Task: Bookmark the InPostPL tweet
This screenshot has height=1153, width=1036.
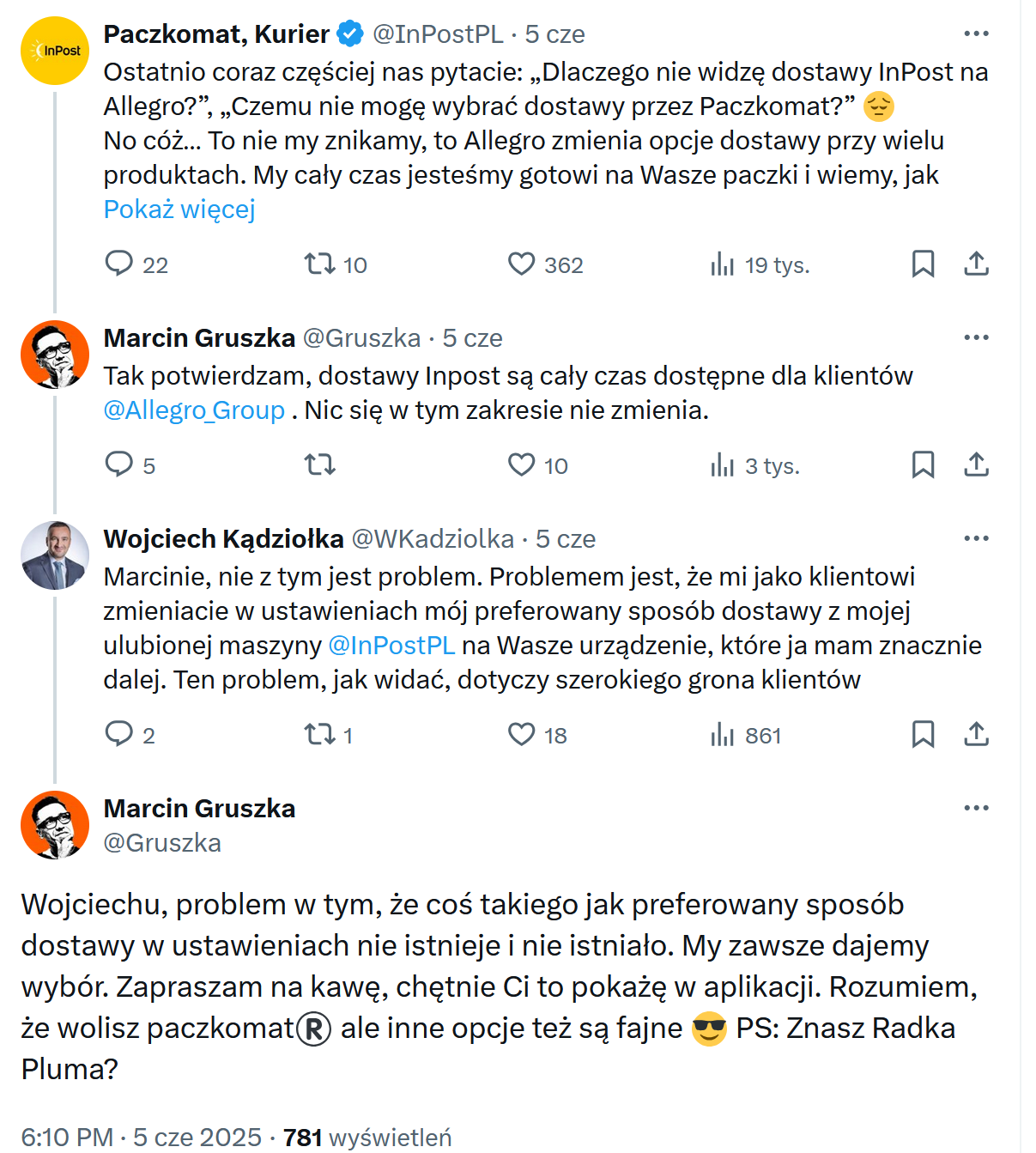Action: click(x=923, y=264)
